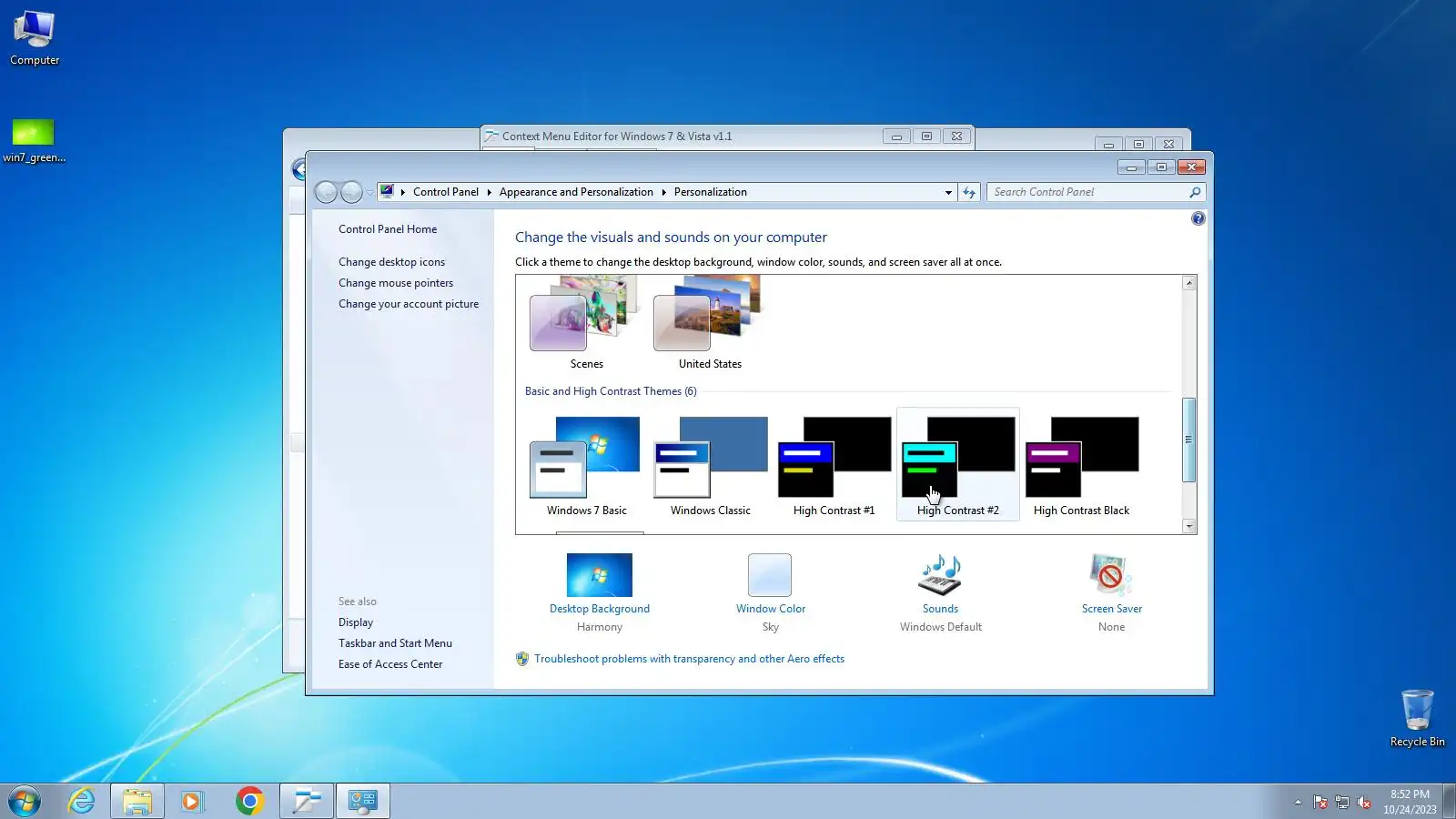Open the network tray icon
The image size is (1456, 819).
pos(1342,802)
